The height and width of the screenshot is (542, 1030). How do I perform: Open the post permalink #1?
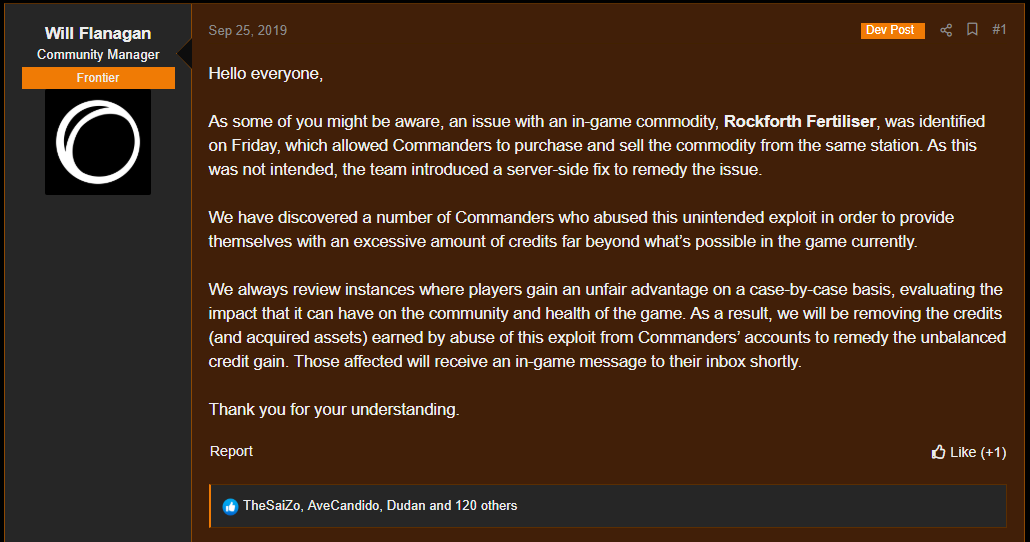coord(999,30)
